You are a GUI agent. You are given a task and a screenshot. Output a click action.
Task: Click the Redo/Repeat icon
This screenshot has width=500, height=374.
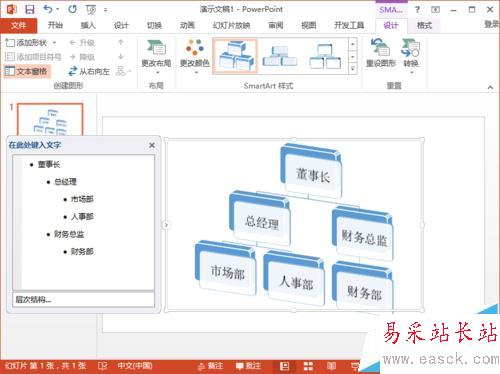[x=72, y=9]
